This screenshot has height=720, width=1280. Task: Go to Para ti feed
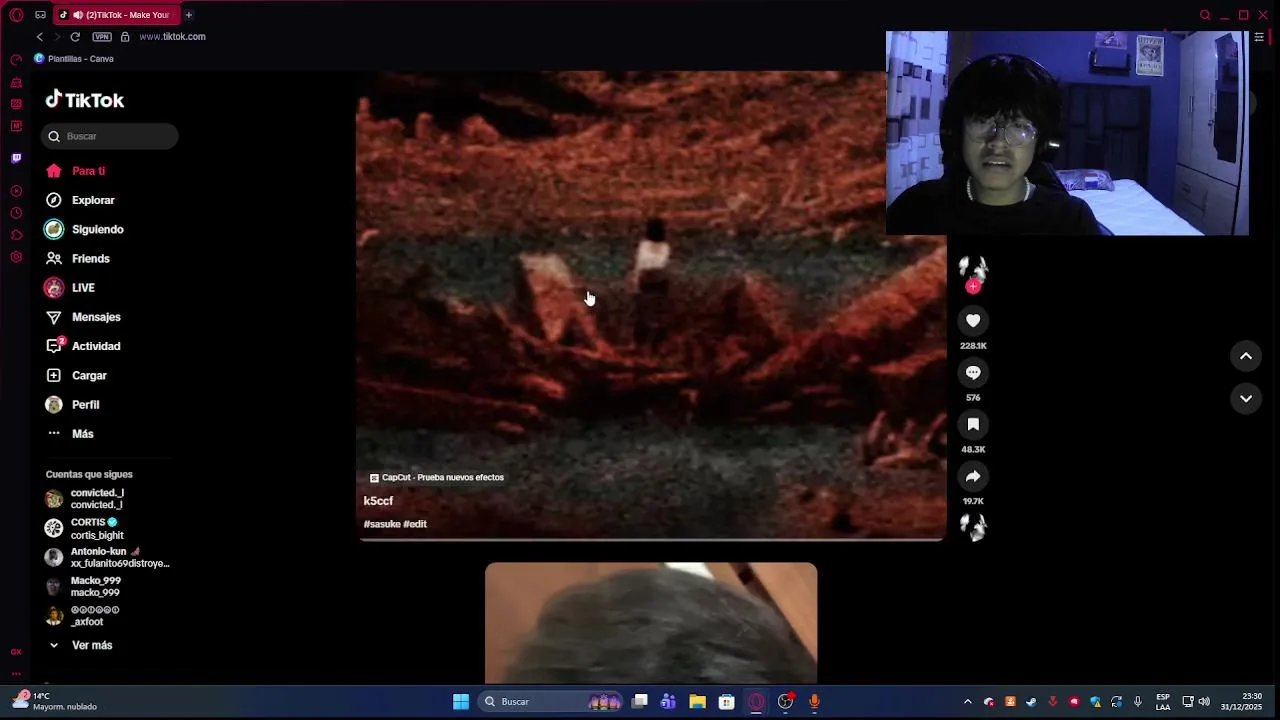pyautogui.click(x=75, y=171)
